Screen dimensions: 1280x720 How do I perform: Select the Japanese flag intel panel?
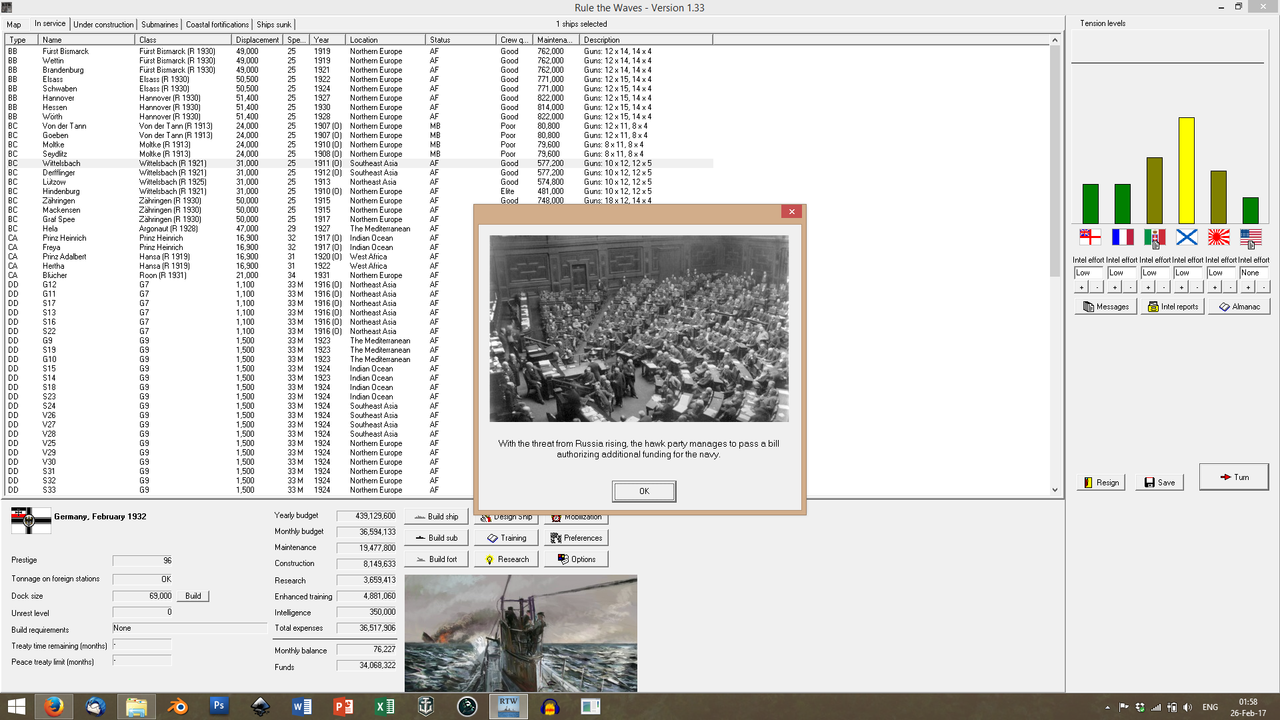(1217, 239)
